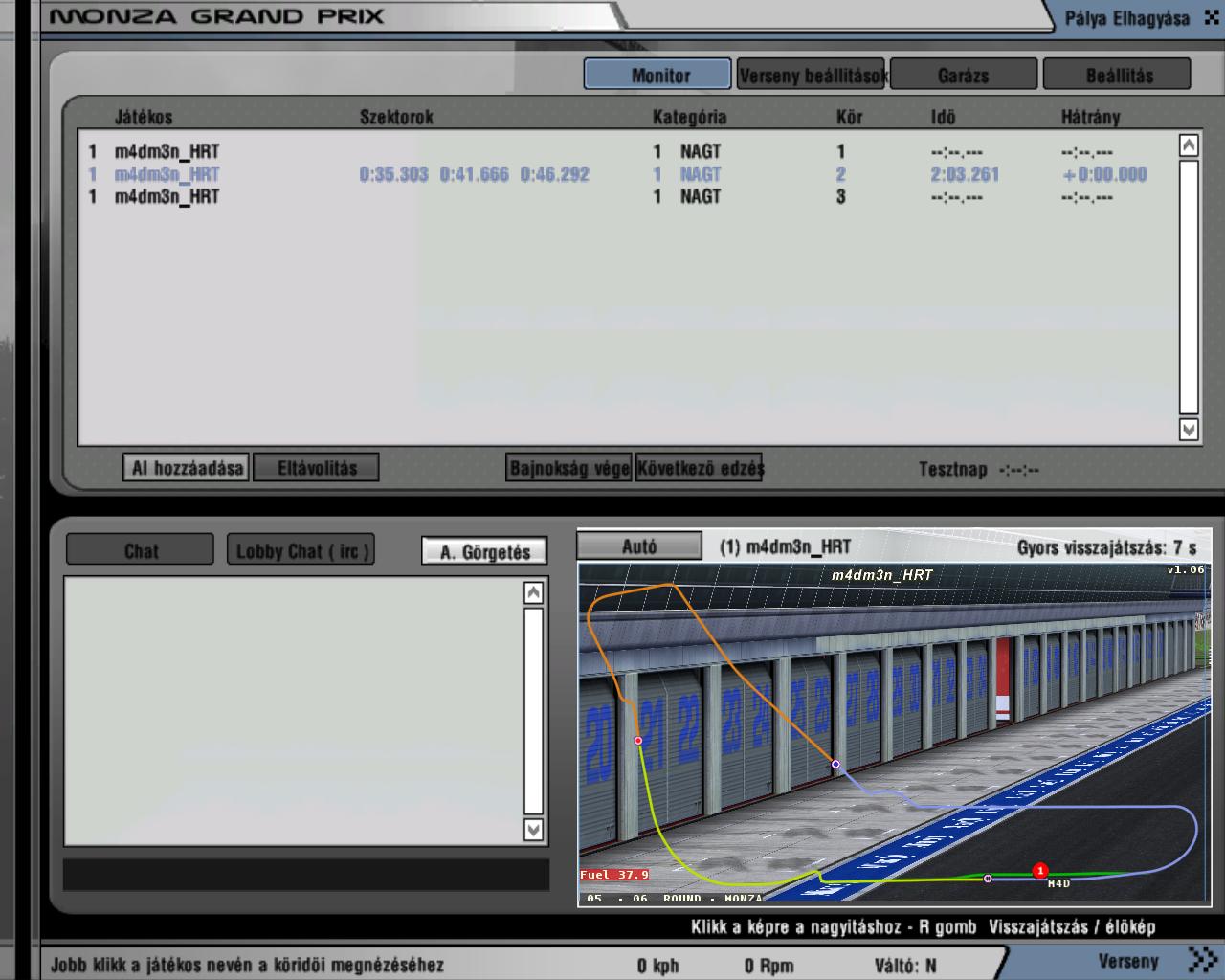The width and height of the screenshot is (1225, 980).
Task: Click the Verseny button to start the race
Action: [1128, 961]
